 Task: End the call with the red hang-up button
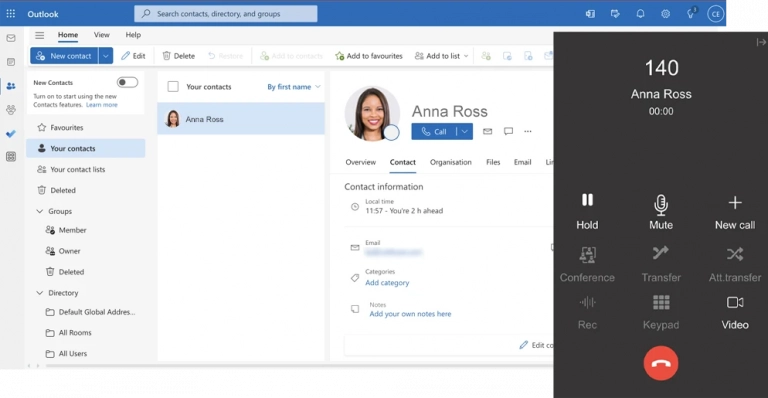661,363
